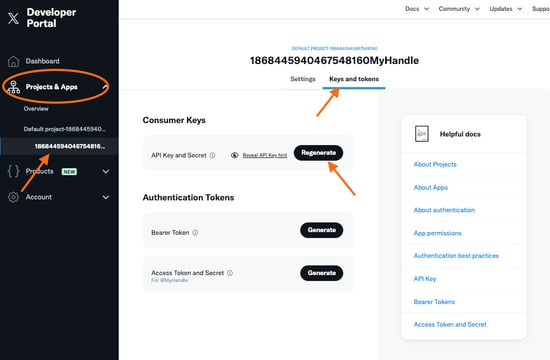Click info icon next to API Key and Secret

[212, 155]
